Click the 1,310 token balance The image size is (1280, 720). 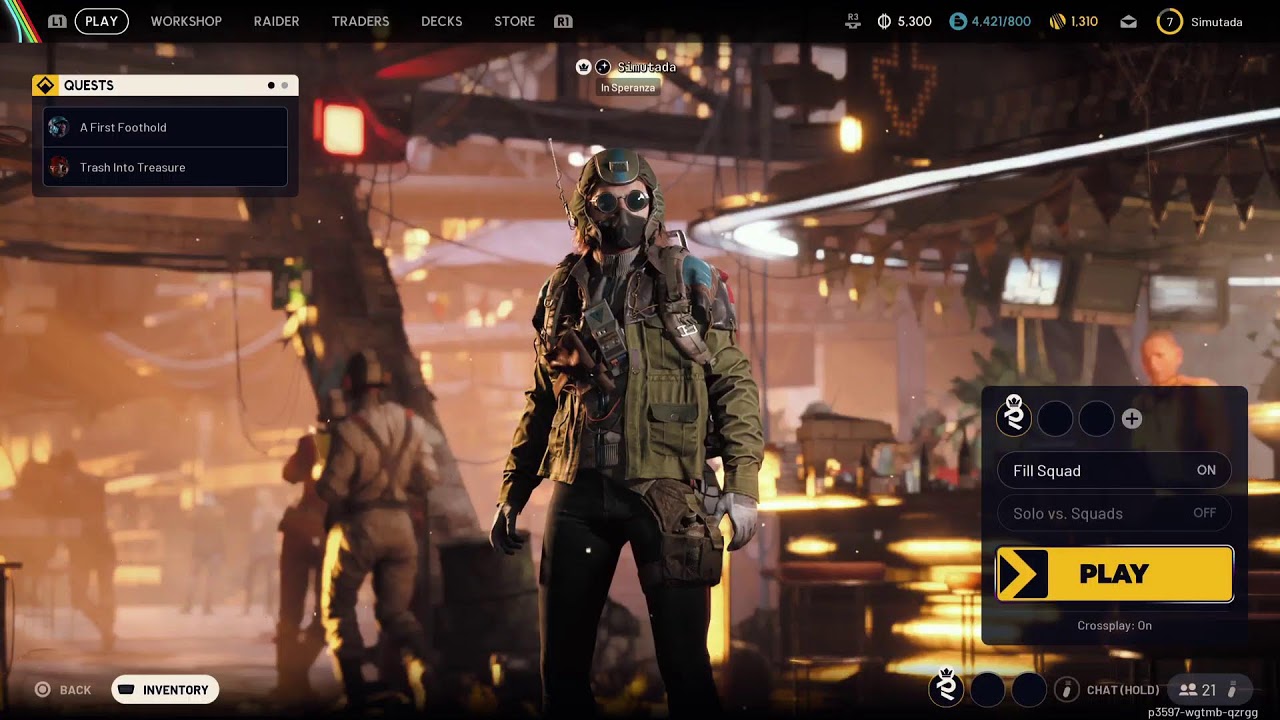coord(1084,21)
